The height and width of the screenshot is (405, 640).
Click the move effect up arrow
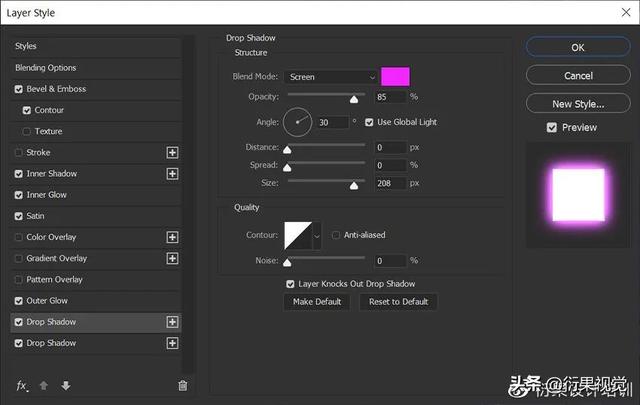(x=44, y=386)
